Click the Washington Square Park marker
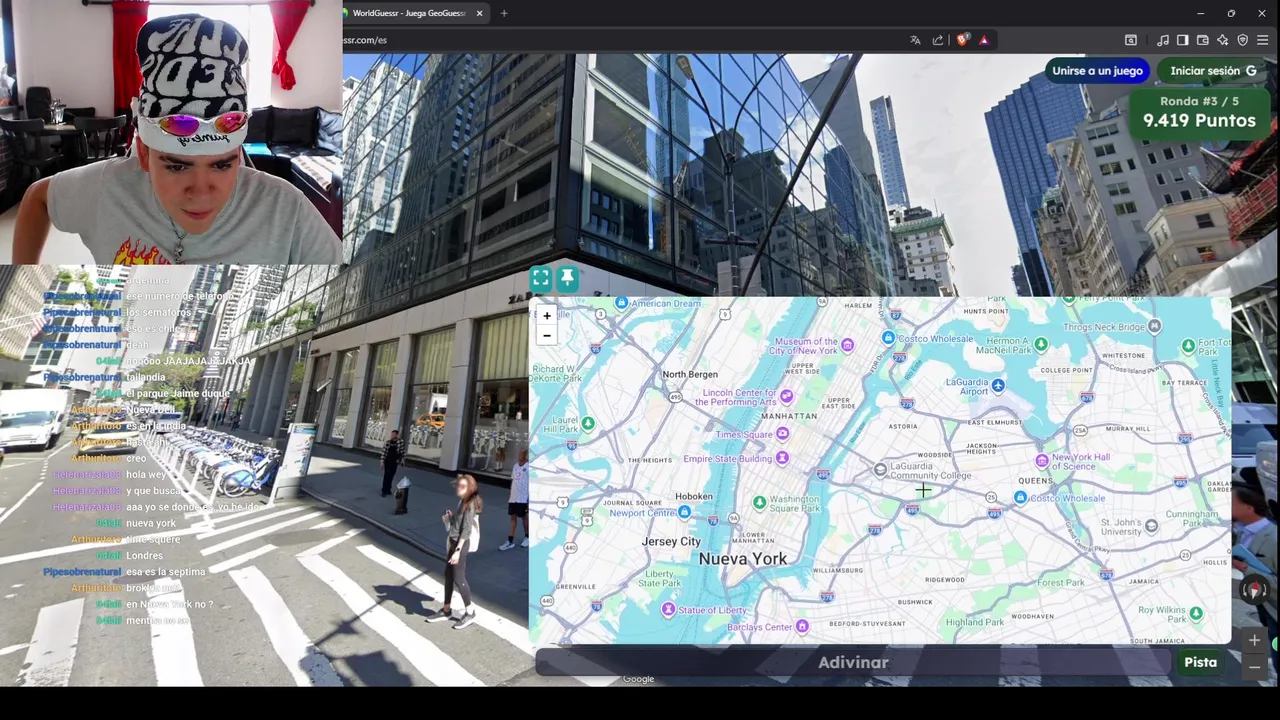Screen dimensions: 1280x720 coord(760,502)
